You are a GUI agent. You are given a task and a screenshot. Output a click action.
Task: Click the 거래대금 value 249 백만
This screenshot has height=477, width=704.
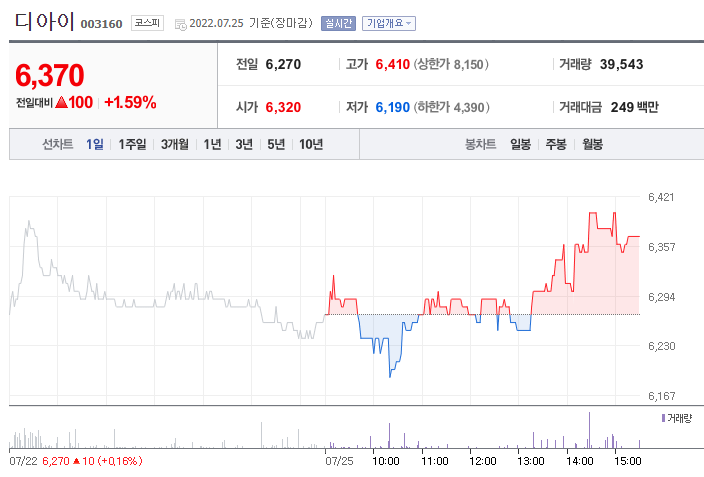[634, 107]
